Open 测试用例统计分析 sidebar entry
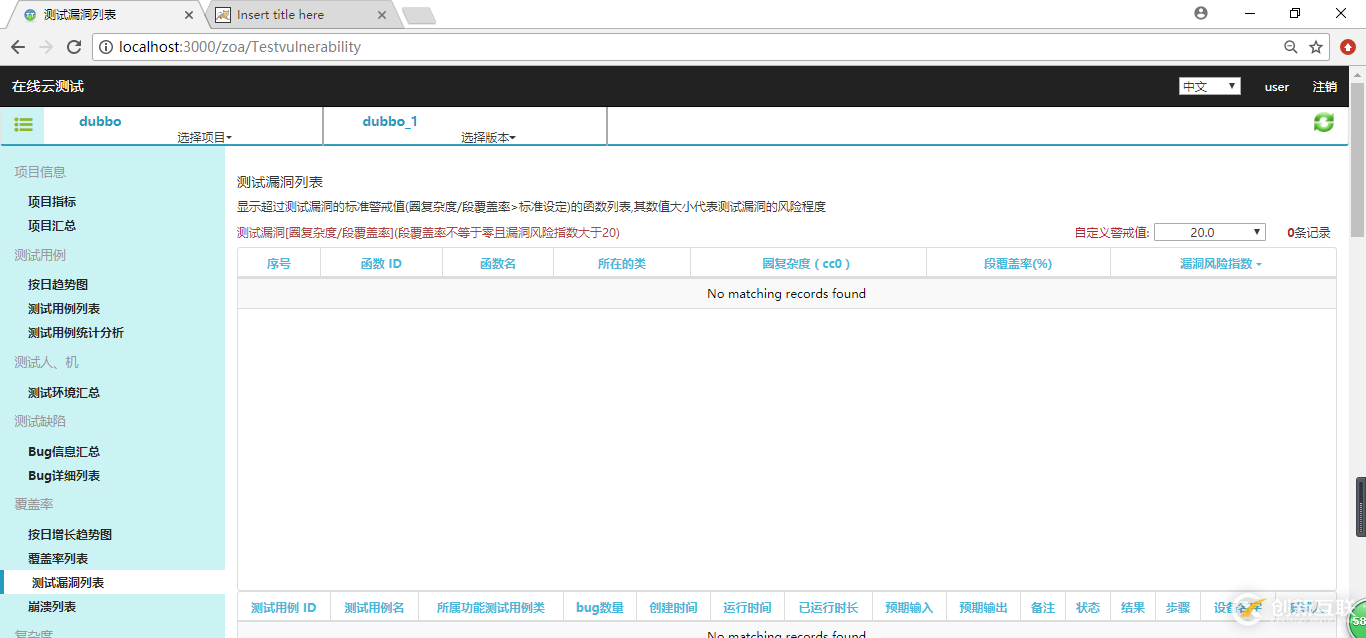Viewport: 1366px width, 638px height. (76, 331)
